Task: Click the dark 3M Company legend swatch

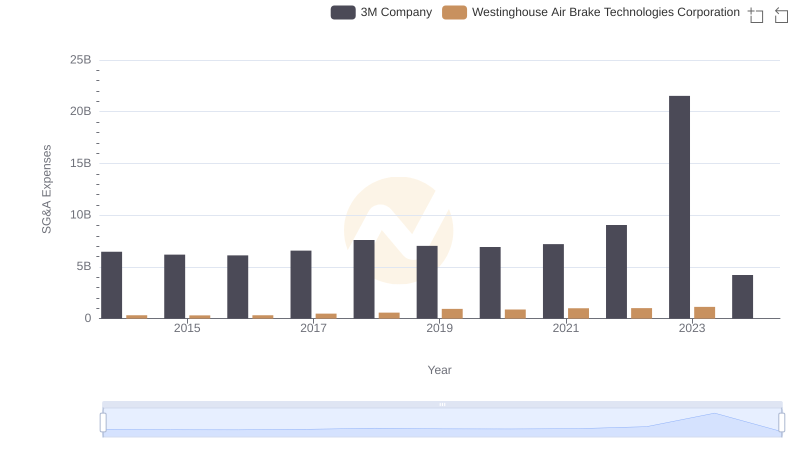Action: click(343, 12)
